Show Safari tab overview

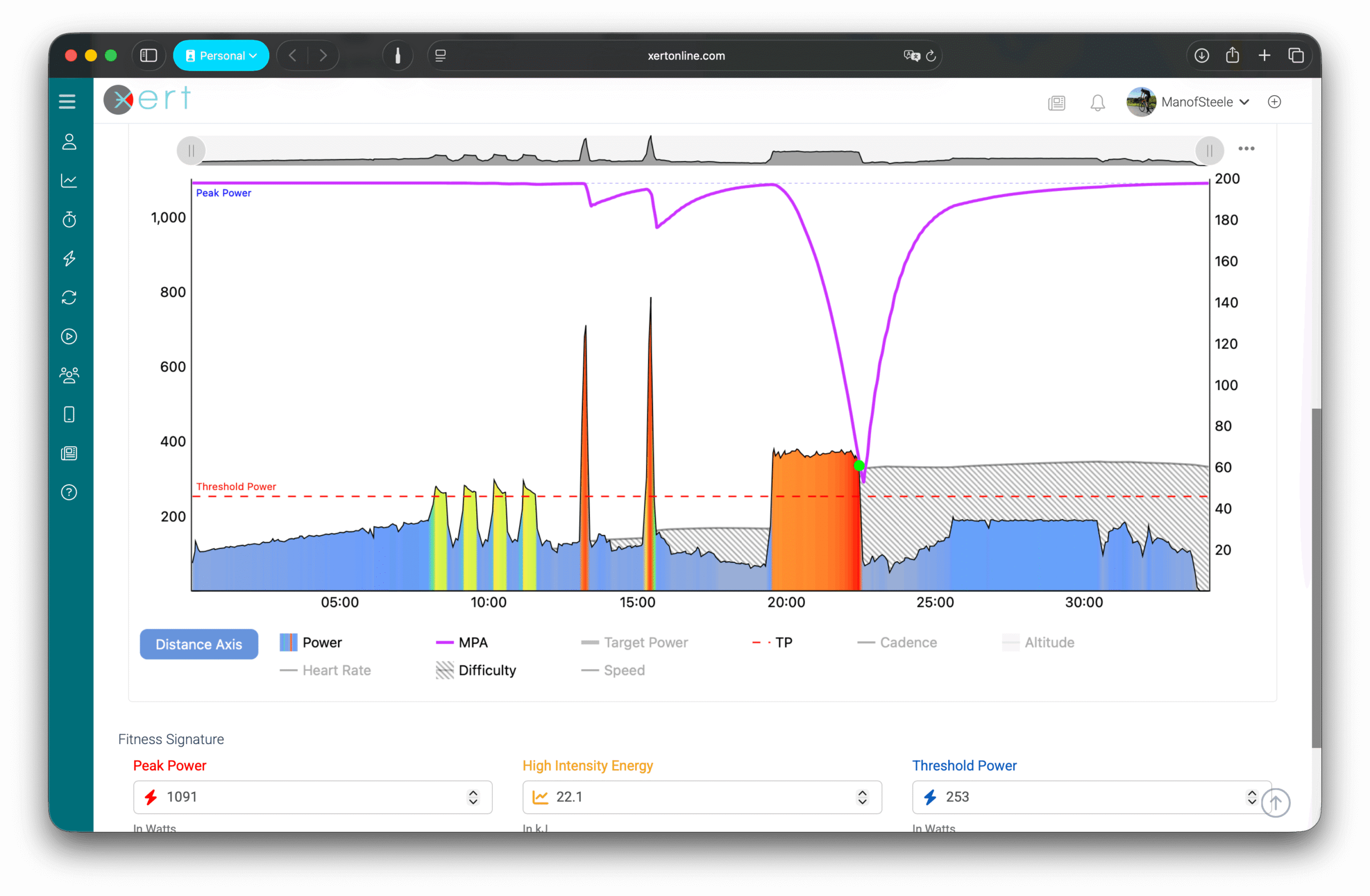pos(1296,55)
